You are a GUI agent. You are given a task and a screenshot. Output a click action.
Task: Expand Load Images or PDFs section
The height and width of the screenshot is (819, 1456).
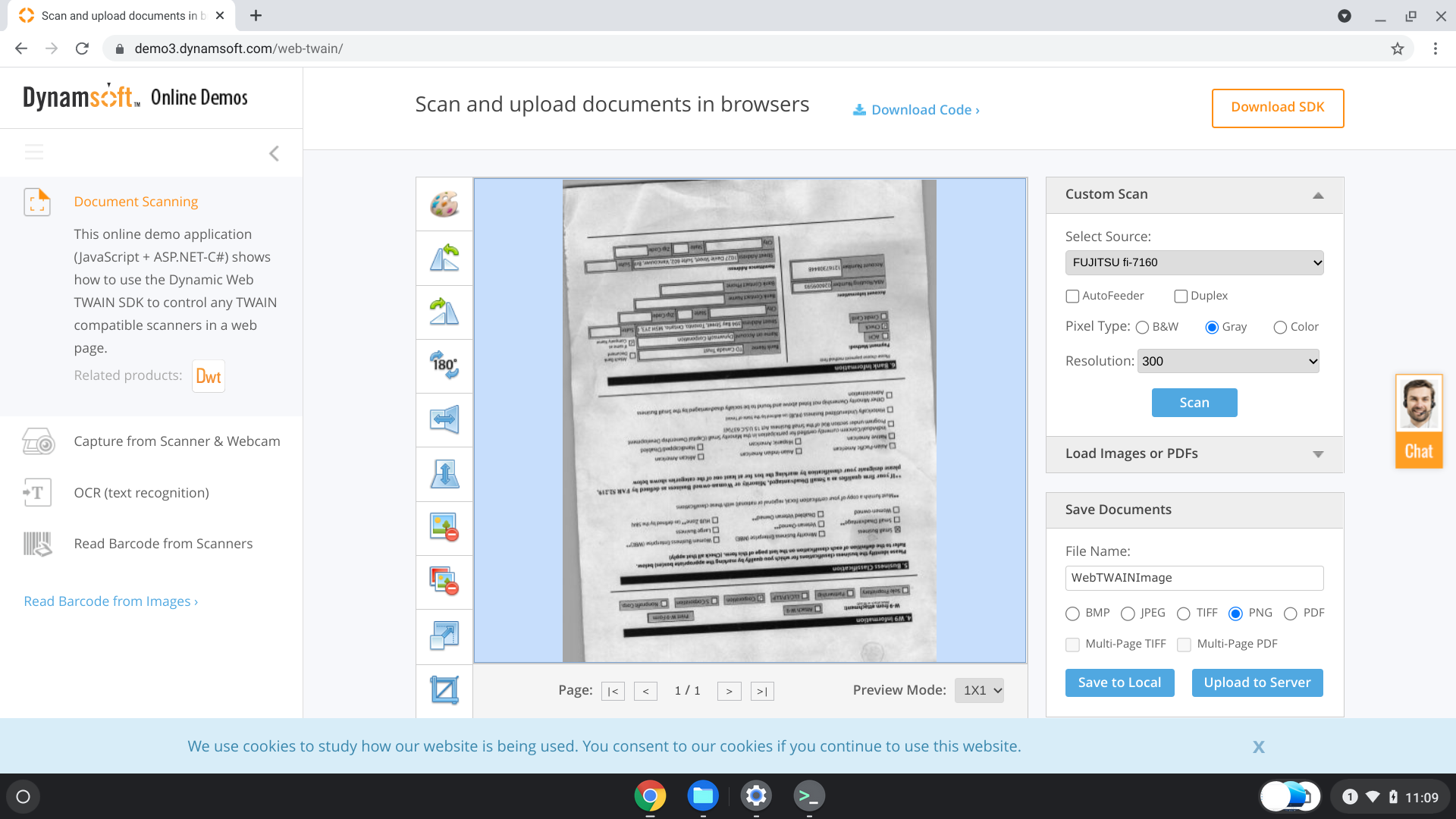1194,453
